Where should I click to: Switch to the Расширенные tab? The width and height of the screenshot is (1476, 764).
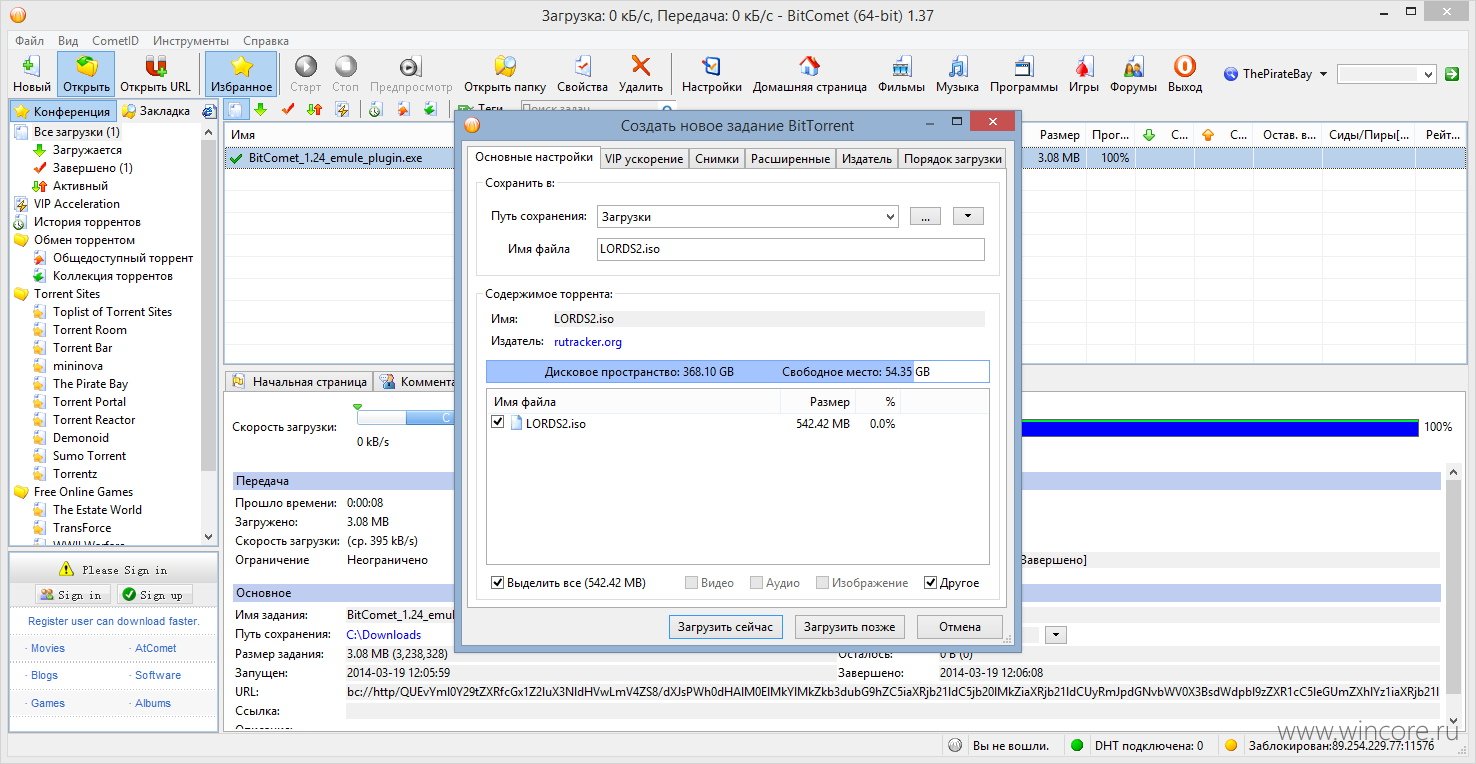coord(790,158)
